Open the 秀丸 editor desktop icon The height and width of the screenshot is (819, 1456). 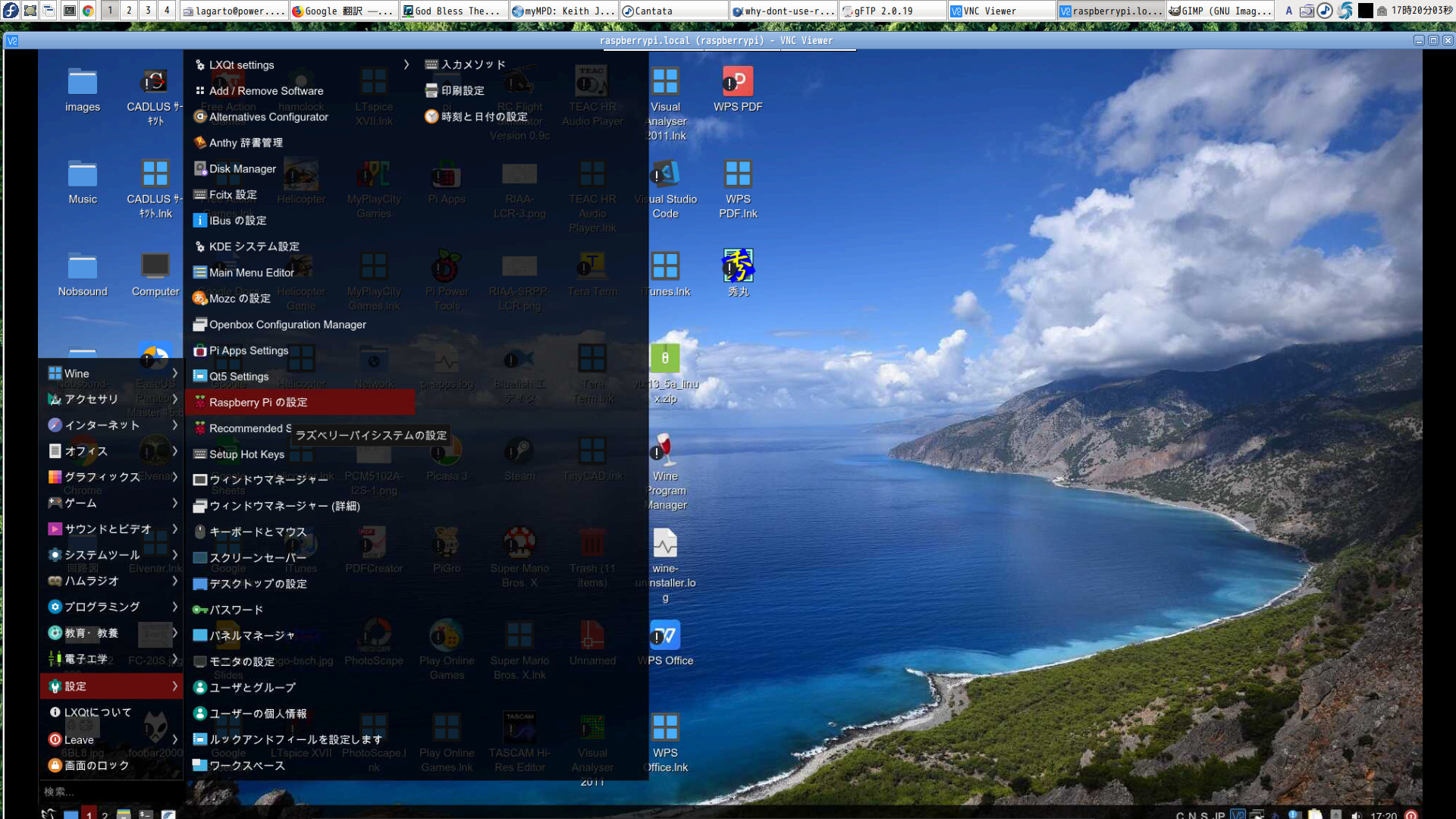[737, 267]
